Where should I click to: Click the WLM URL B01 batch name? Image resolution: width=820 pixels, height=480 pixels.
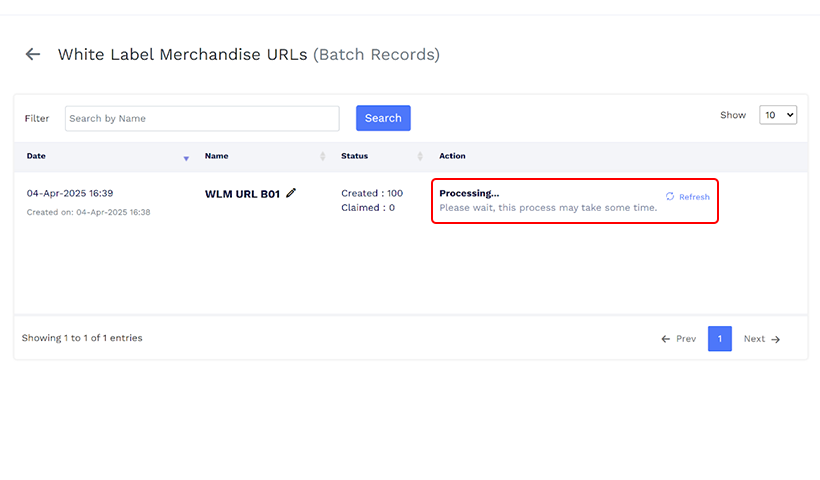tap(242, 194)
